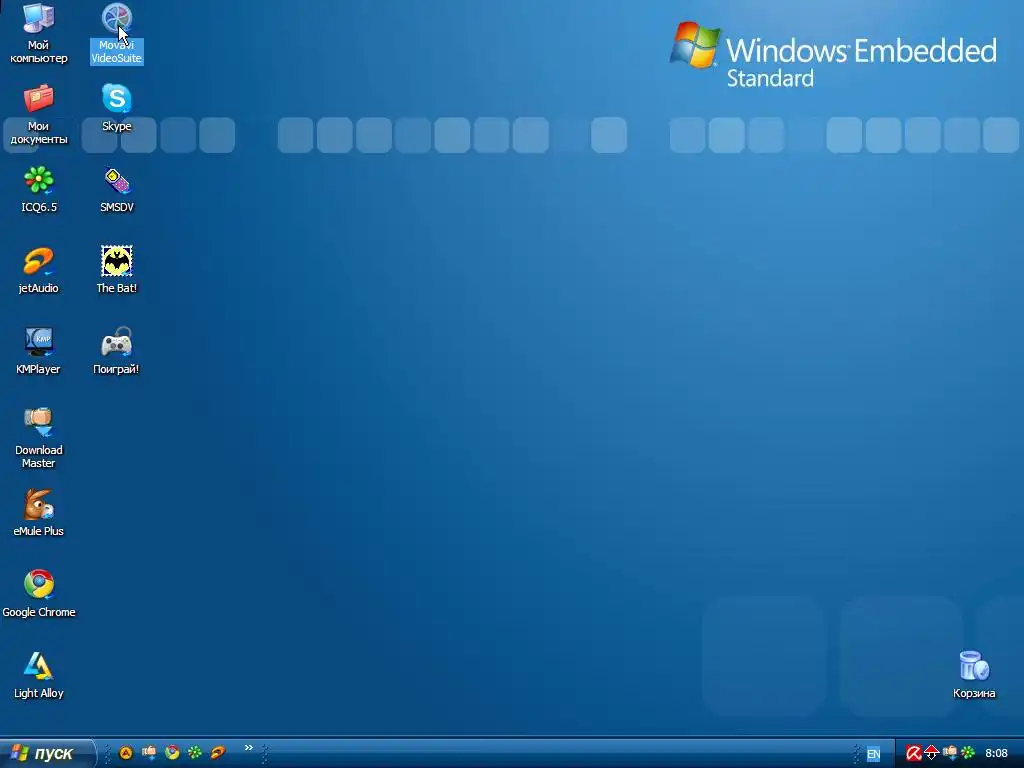This screenshot has width=1024, height=768.
Task: Click the eMule Plus desktop shortcut
Action: click(x=39, y=513)
